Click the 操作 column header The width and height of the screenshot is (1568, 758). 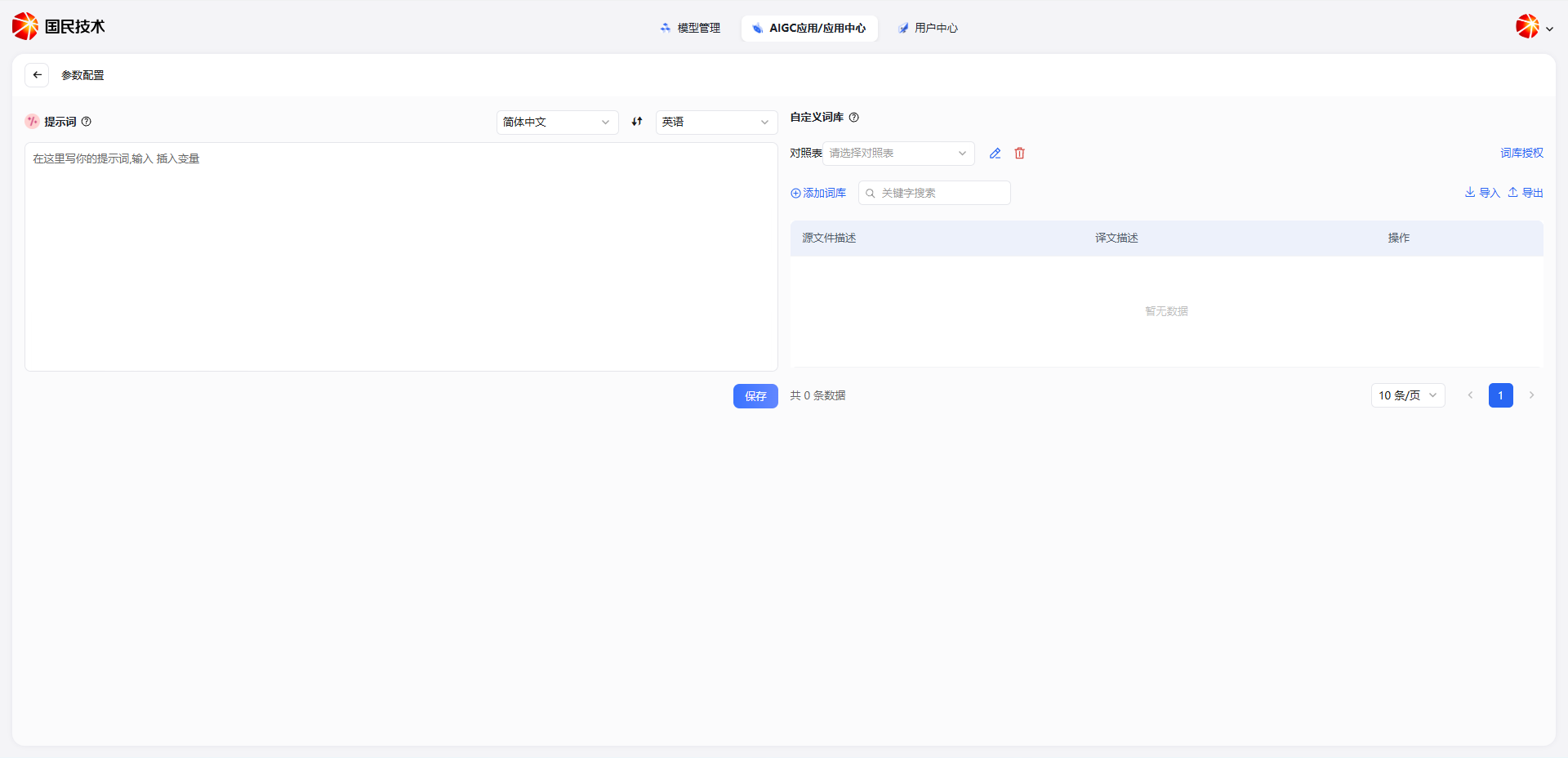pyautogui.click(x=1399, y=239)
